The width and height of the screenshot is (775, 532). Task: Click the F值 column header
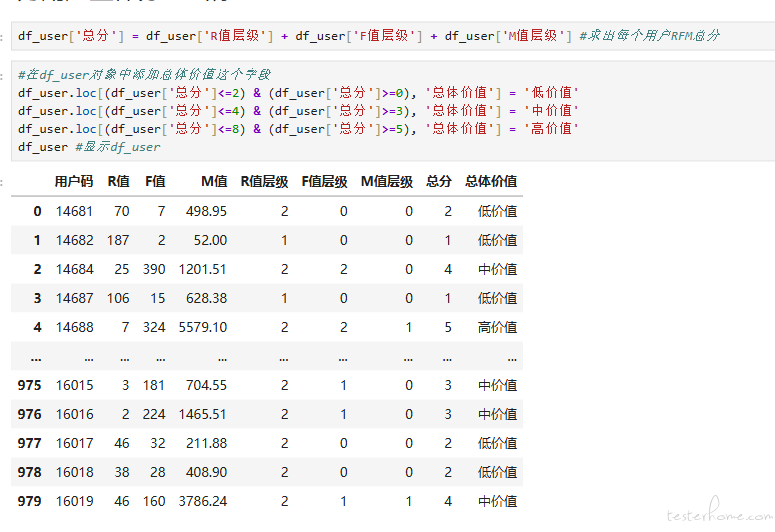155,182
